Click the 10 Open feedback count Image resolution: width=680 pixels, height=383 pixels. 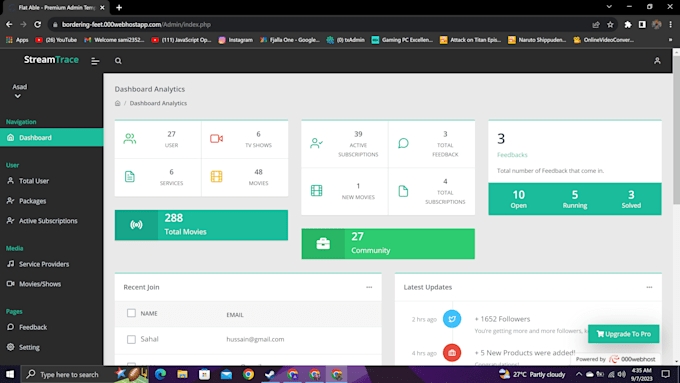518,199
